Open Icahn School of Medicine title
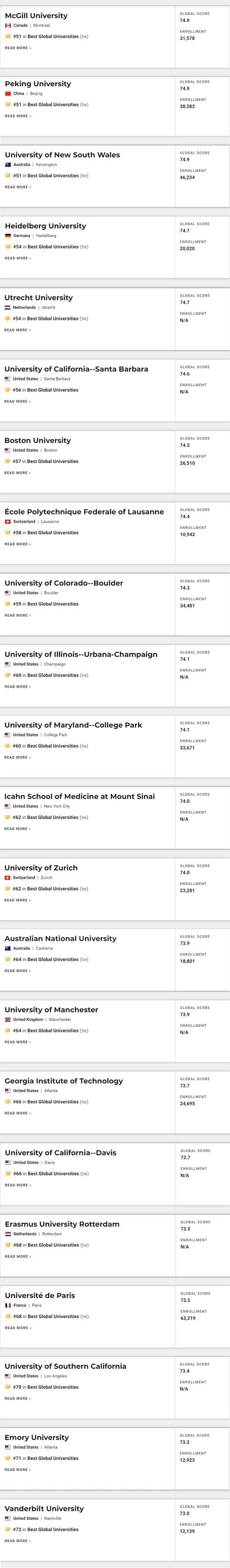 [80, 796]
